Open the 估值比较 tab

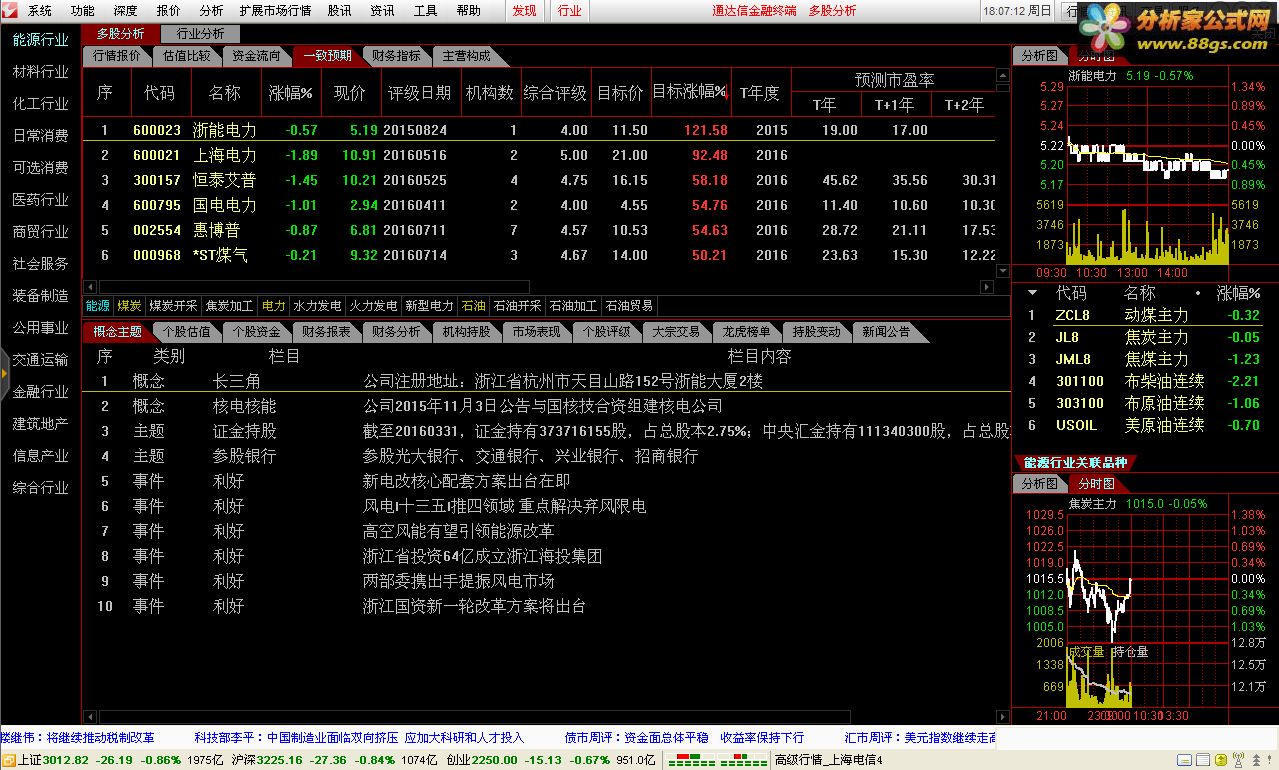pyautogui.click(x=187, y=56)
